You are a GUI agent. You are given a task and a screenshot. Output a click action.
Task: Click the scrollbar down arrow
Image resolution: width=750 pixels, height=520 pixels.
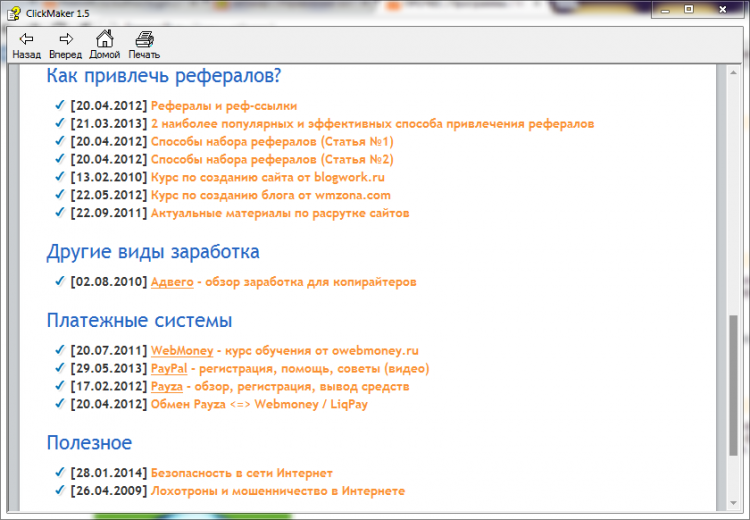pos(733,503)
